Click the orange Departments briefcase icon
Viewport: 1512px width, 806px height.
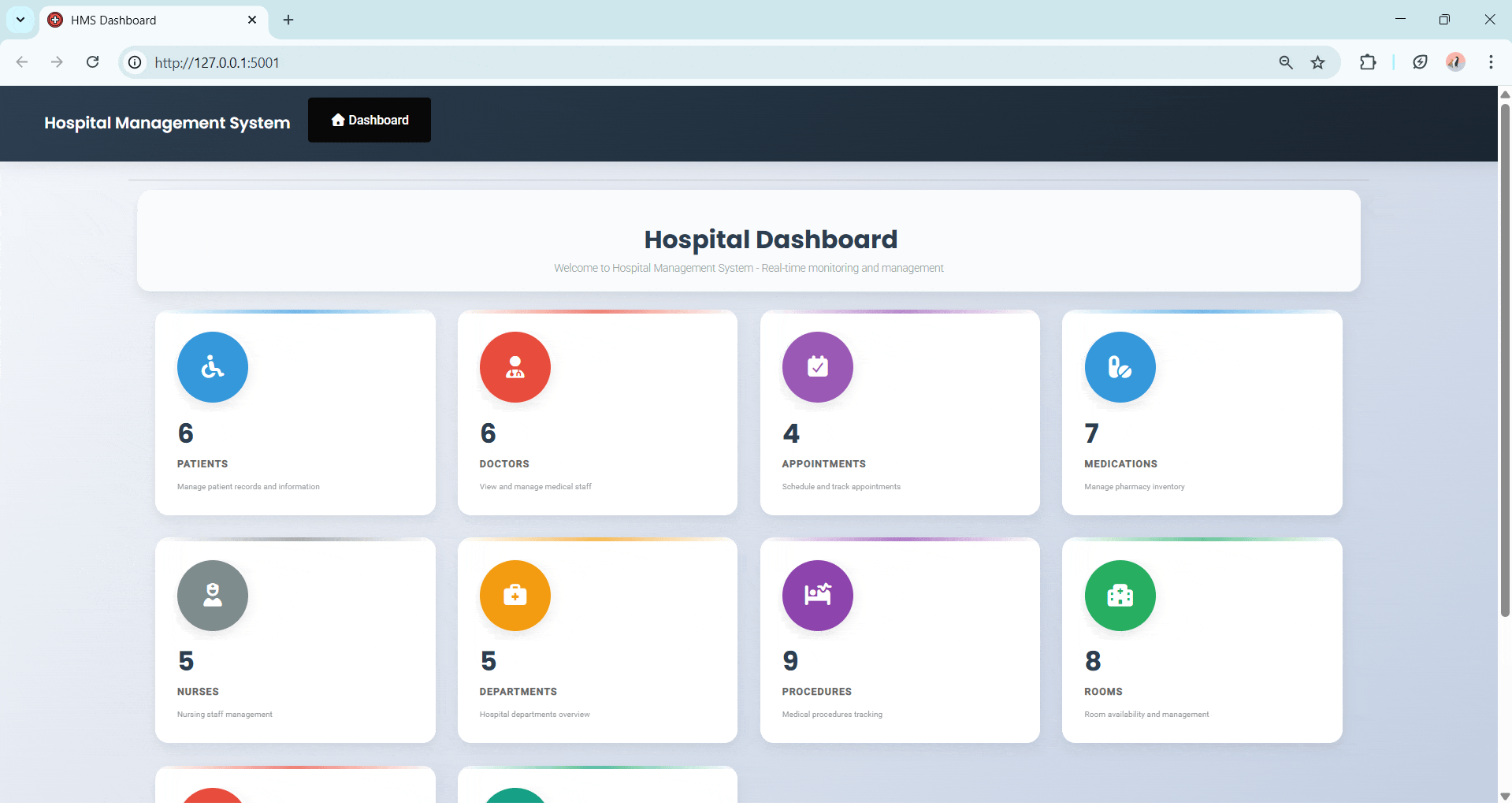515,596
